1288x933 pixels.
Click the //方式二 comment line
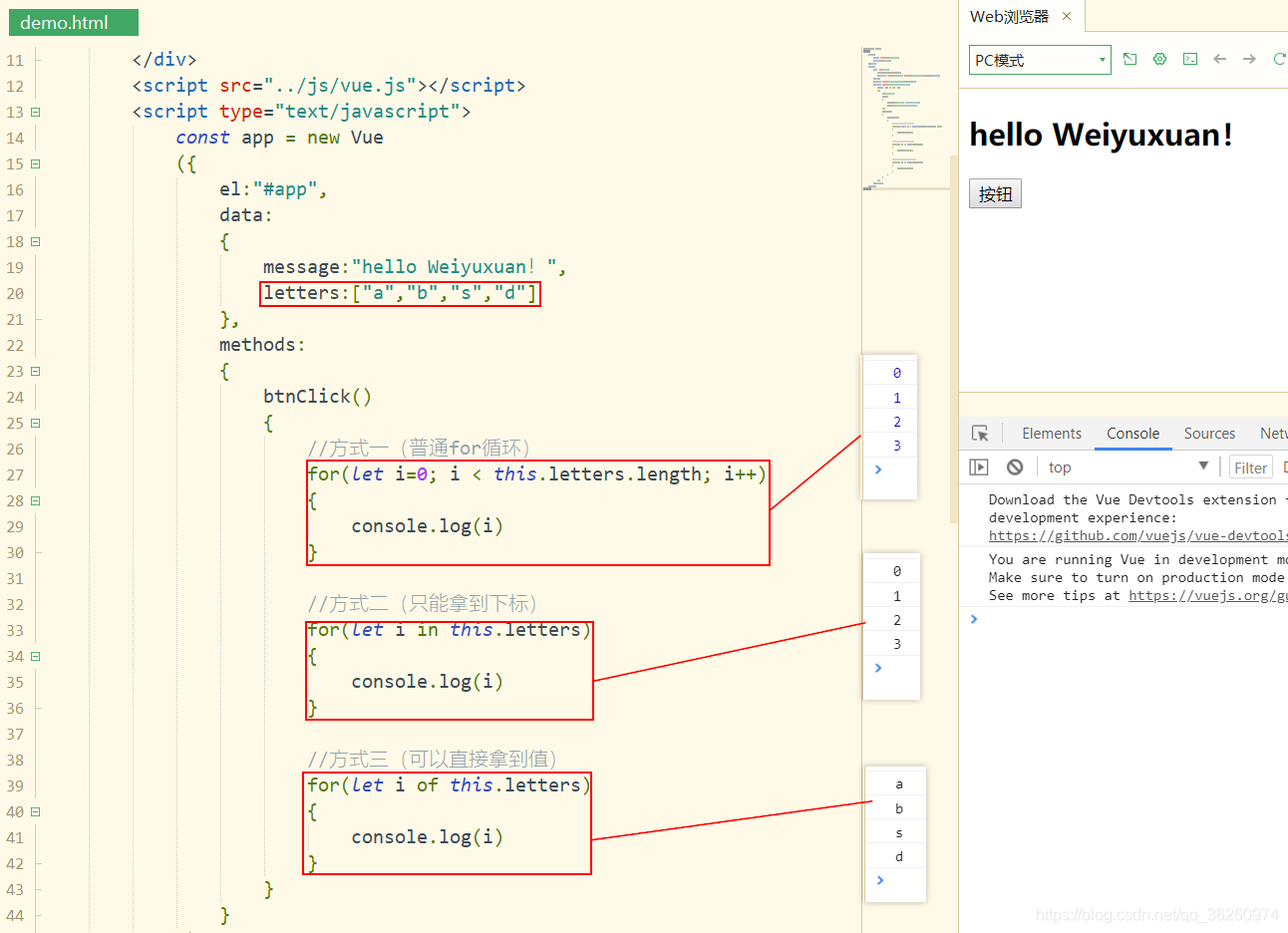click(425, 604)
